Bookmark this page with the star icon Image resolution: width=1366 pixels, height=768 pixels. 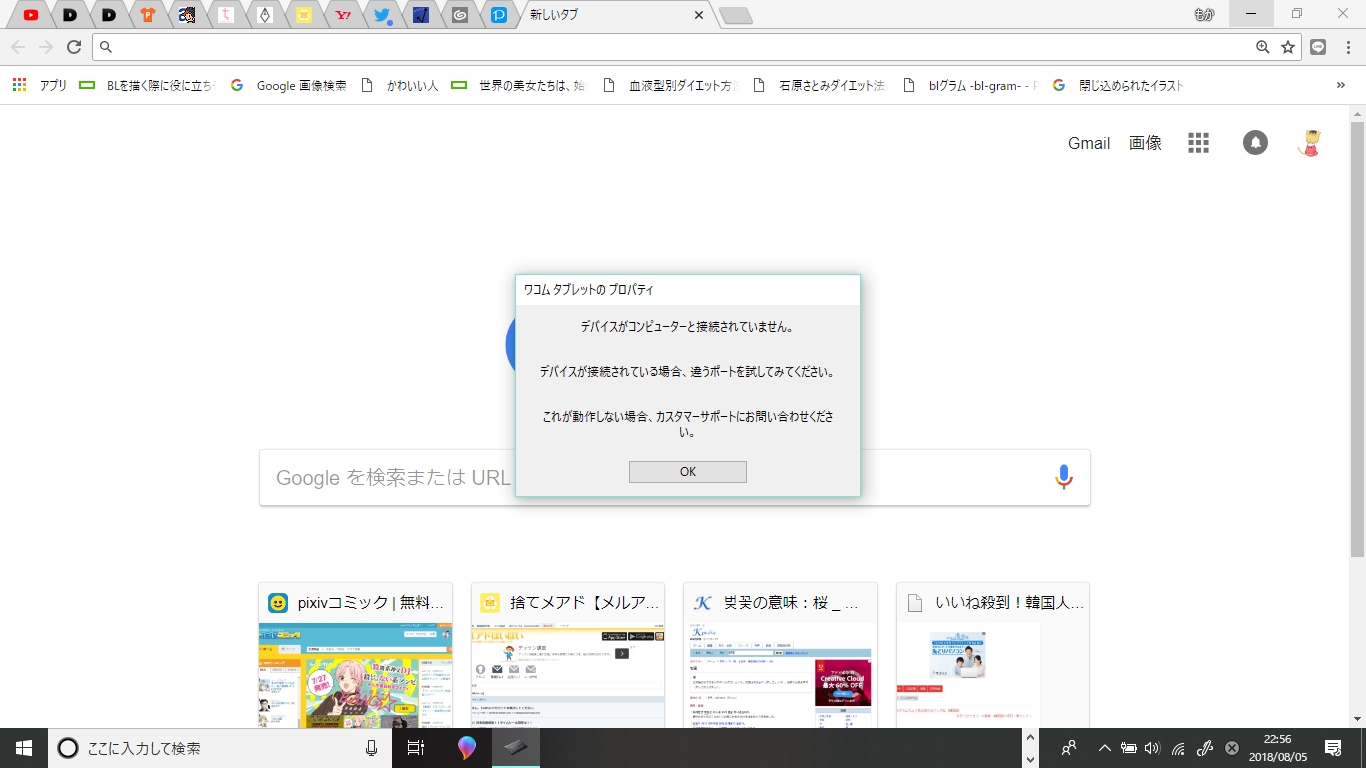click(1288, 47)
